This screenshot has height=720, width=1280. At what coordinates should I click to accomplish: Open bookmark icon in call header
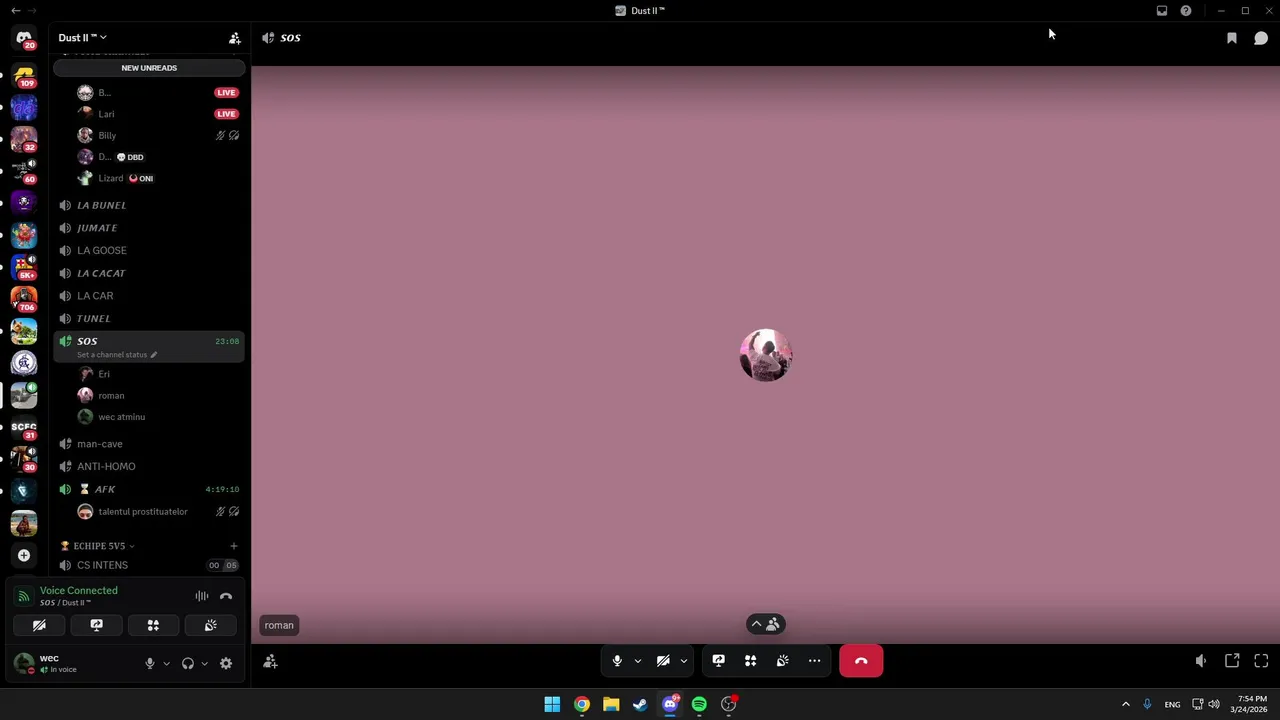coord(1232,38)
